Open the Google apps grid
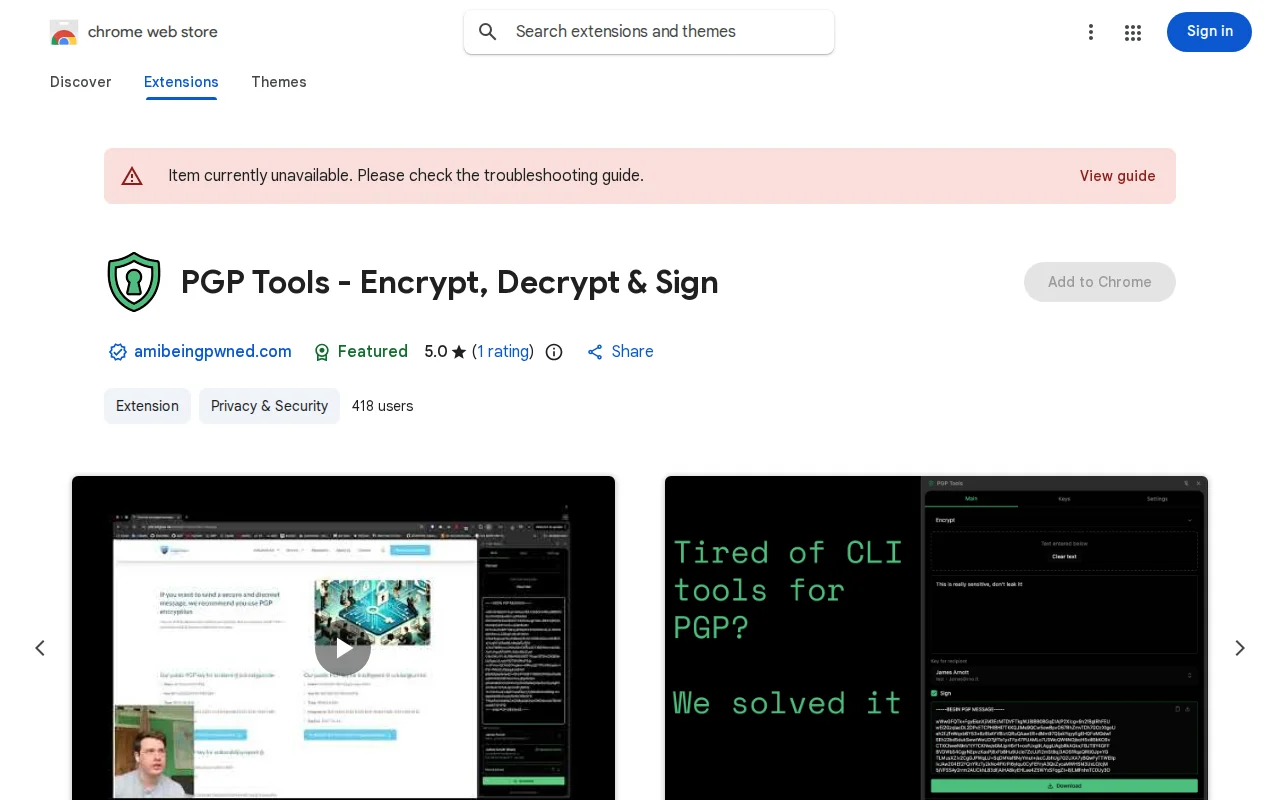 [1133, 32]
